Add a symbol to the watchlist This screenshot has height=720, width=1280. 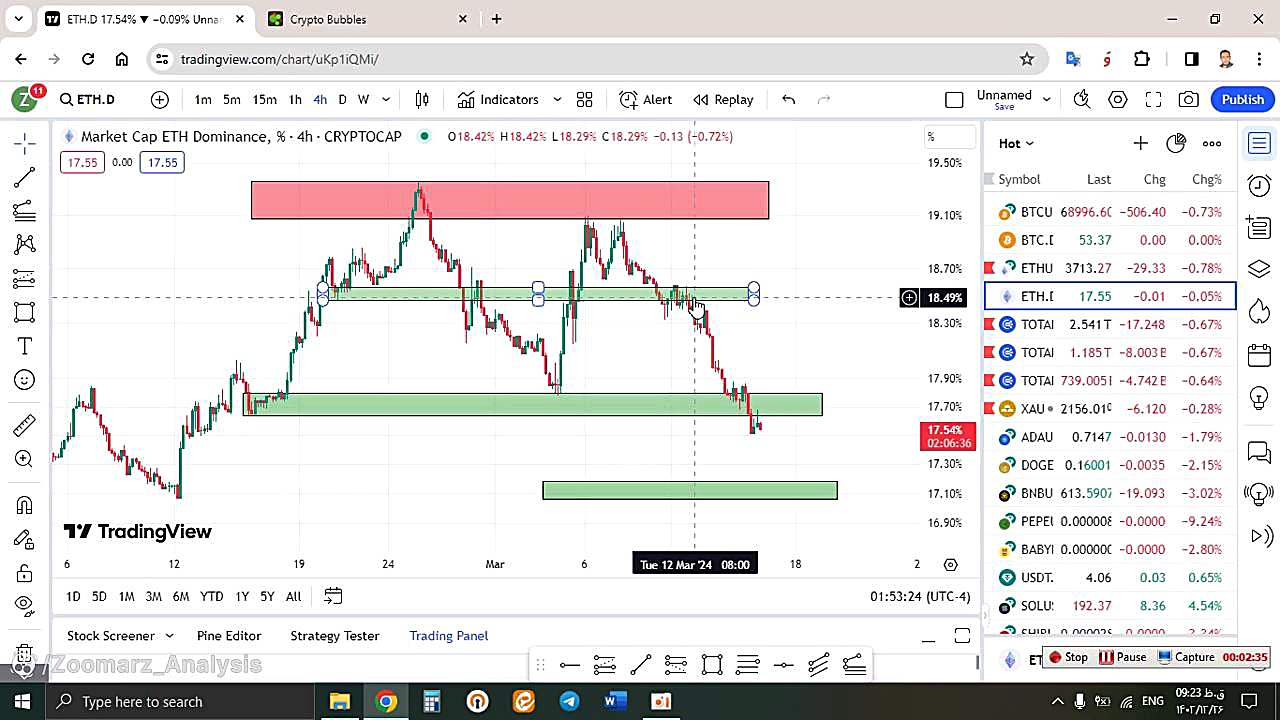pos(1140,143)
